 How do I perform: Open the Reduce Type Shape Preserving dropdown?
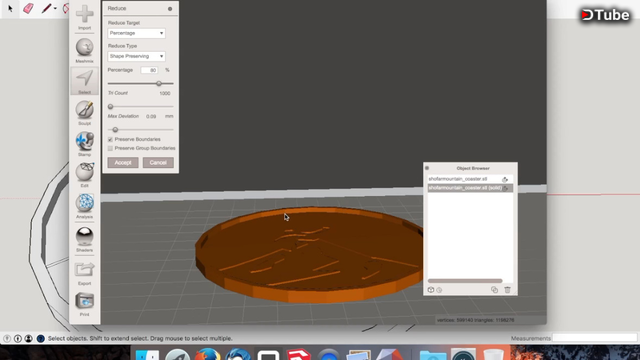coord(136,56)
